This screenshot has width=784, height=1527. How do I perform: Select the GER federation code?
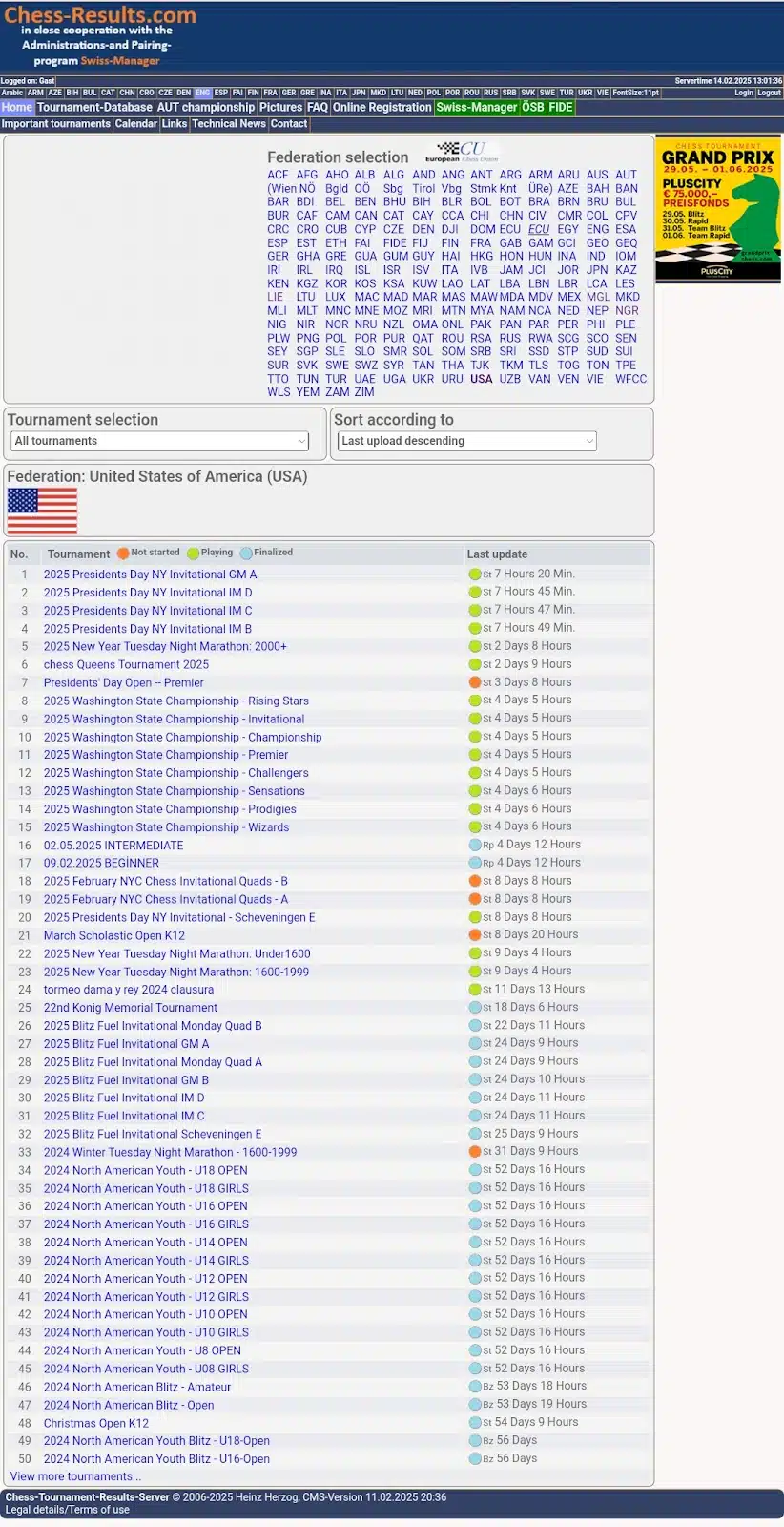(278, 257)
